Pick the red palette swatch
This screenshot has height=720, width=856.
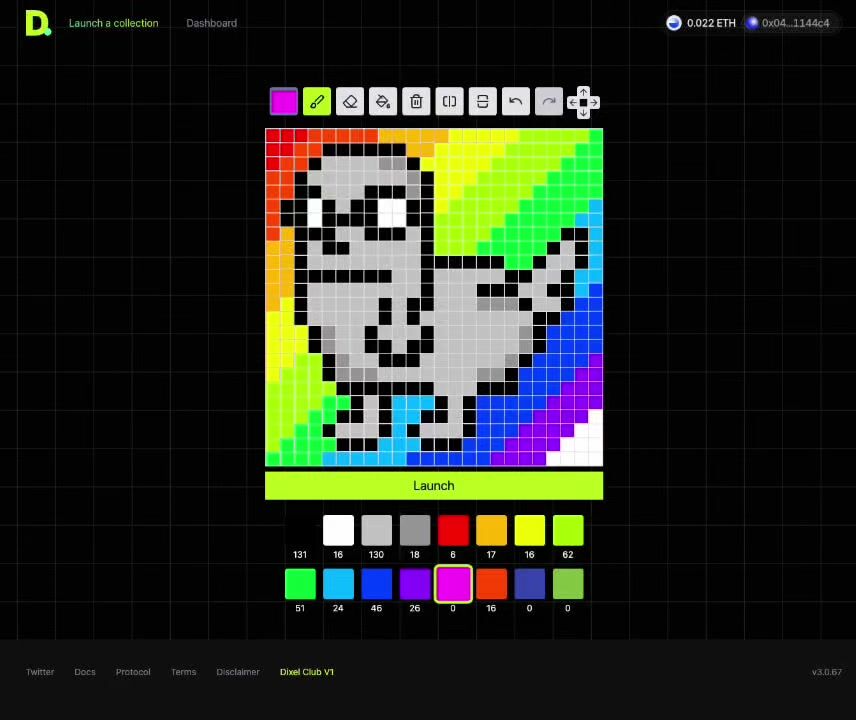[x=453, y=530]
